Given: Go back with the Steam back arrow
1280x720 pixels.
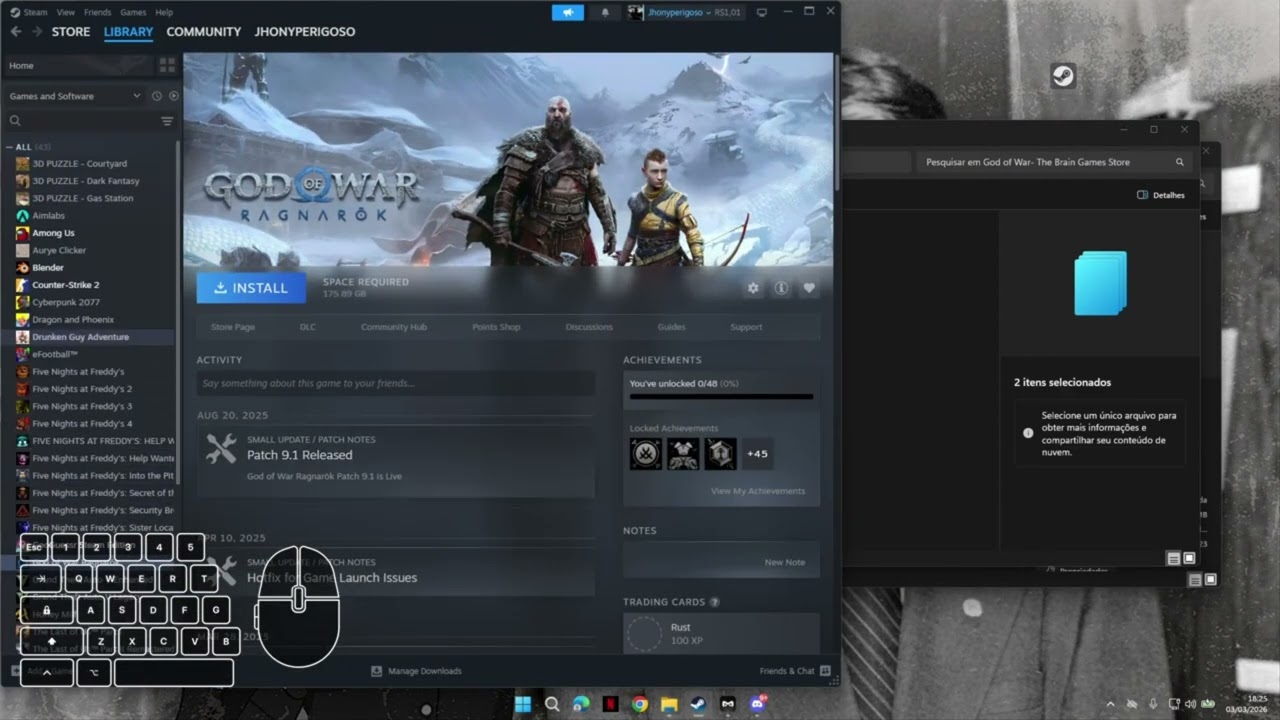Looking at the screenshot, I should 15,32.
